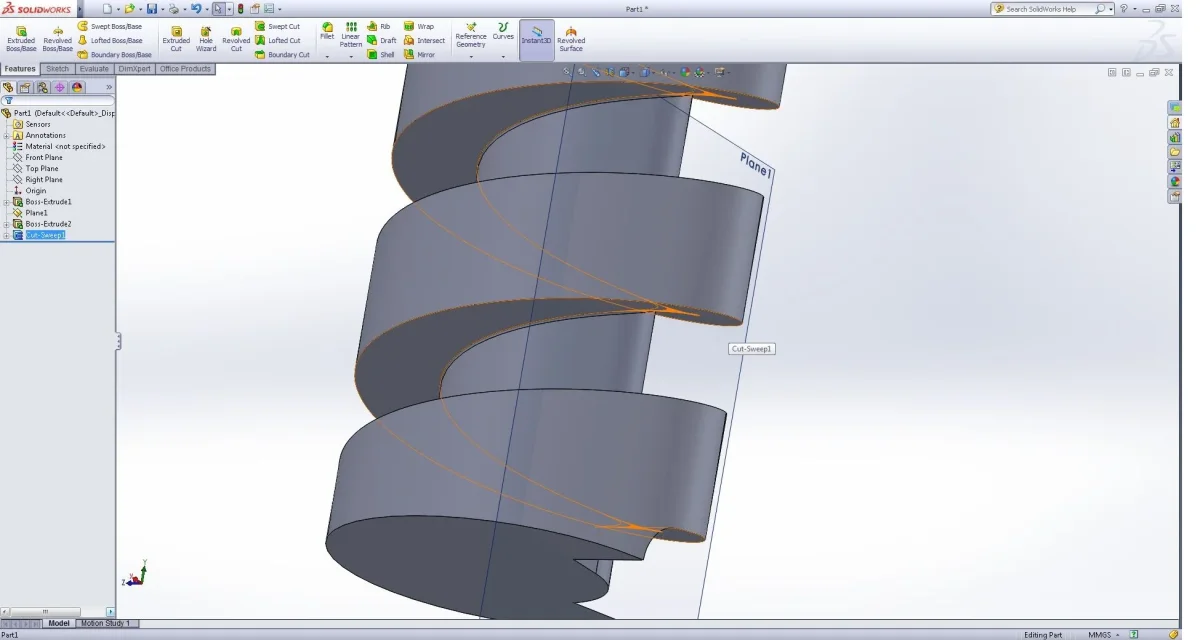Select the Model tab at bottom
The width and height of the screenshot is (1203, 640).
59,623
